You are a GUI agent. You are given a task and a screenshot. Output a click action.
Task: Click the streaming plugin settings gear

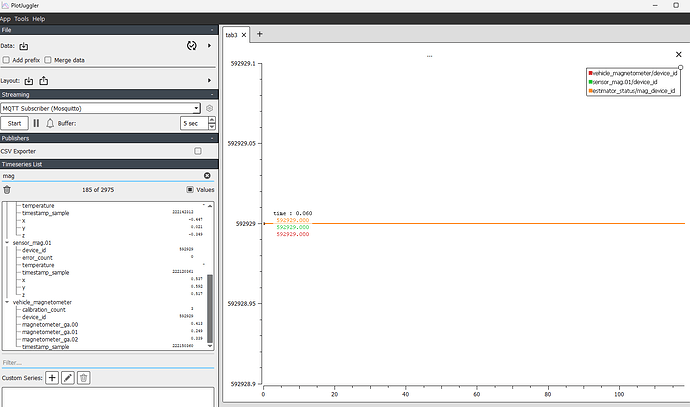tap(210, 108)
